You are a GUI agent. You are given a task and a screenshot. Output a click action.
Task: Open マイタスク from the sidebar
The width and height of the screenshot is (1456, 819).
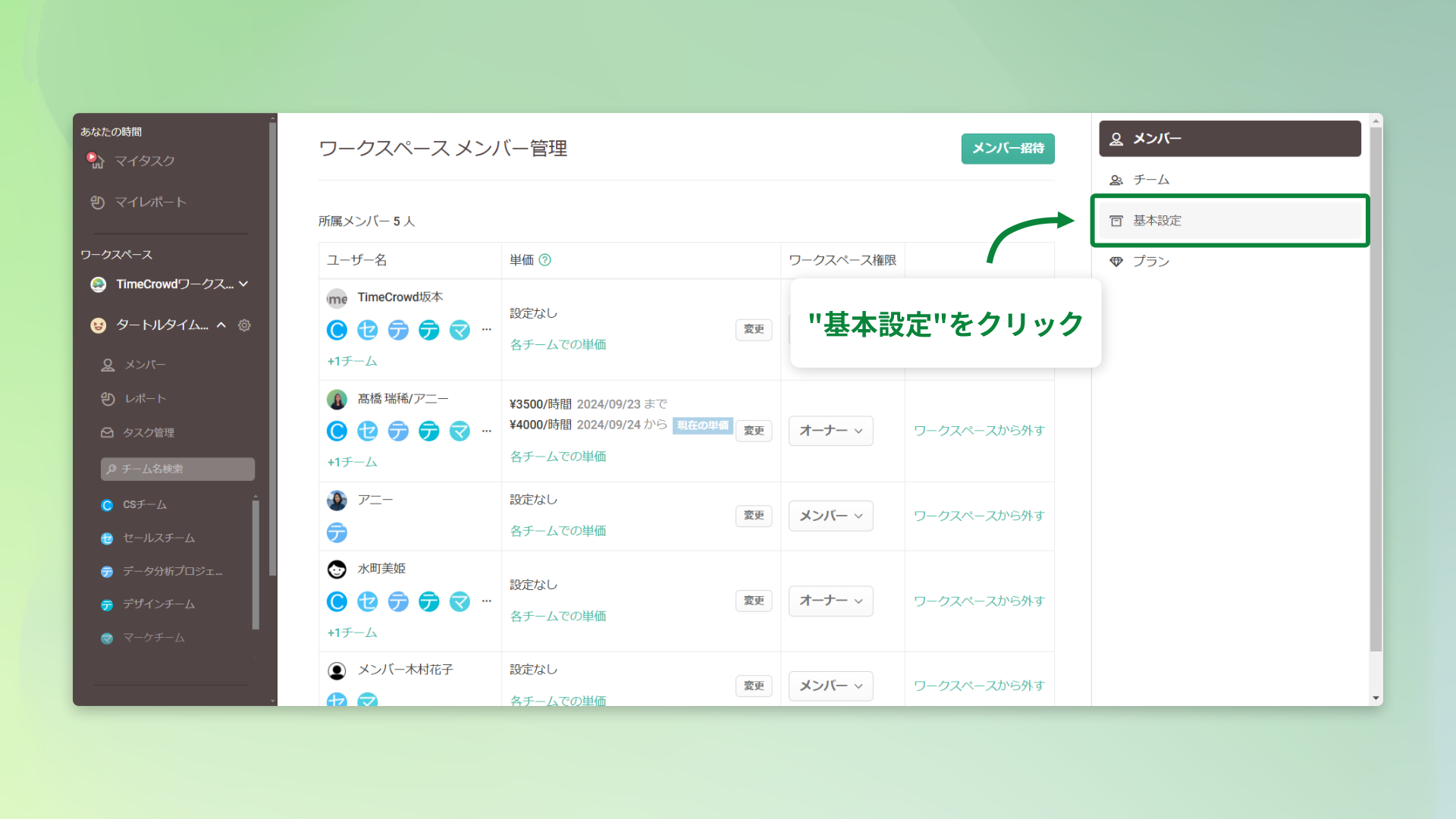pos(144,161)
